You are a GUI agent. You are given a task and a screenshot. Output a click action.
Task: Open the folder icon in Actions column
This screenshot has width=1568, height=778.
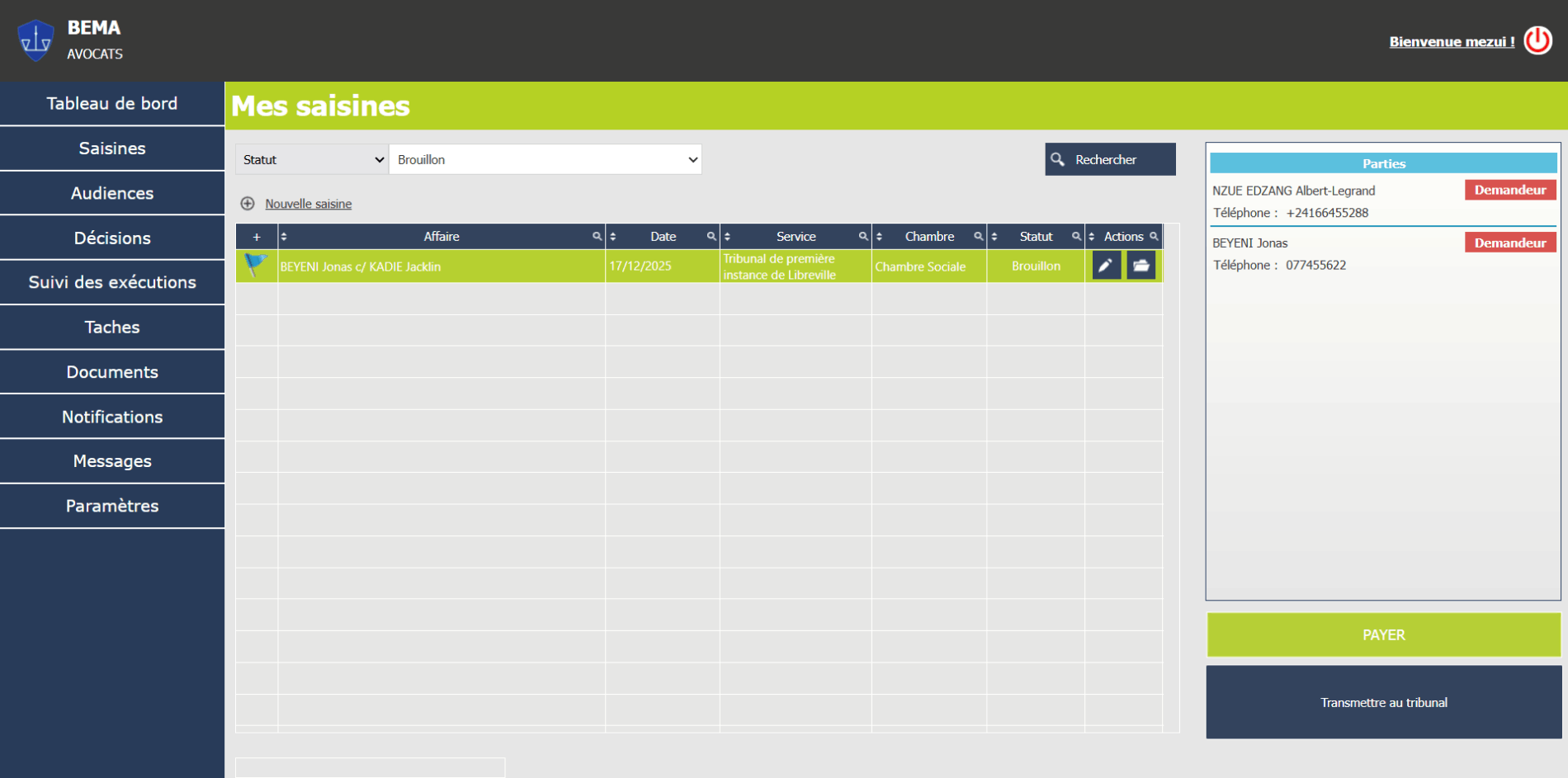click(1141, 266)
